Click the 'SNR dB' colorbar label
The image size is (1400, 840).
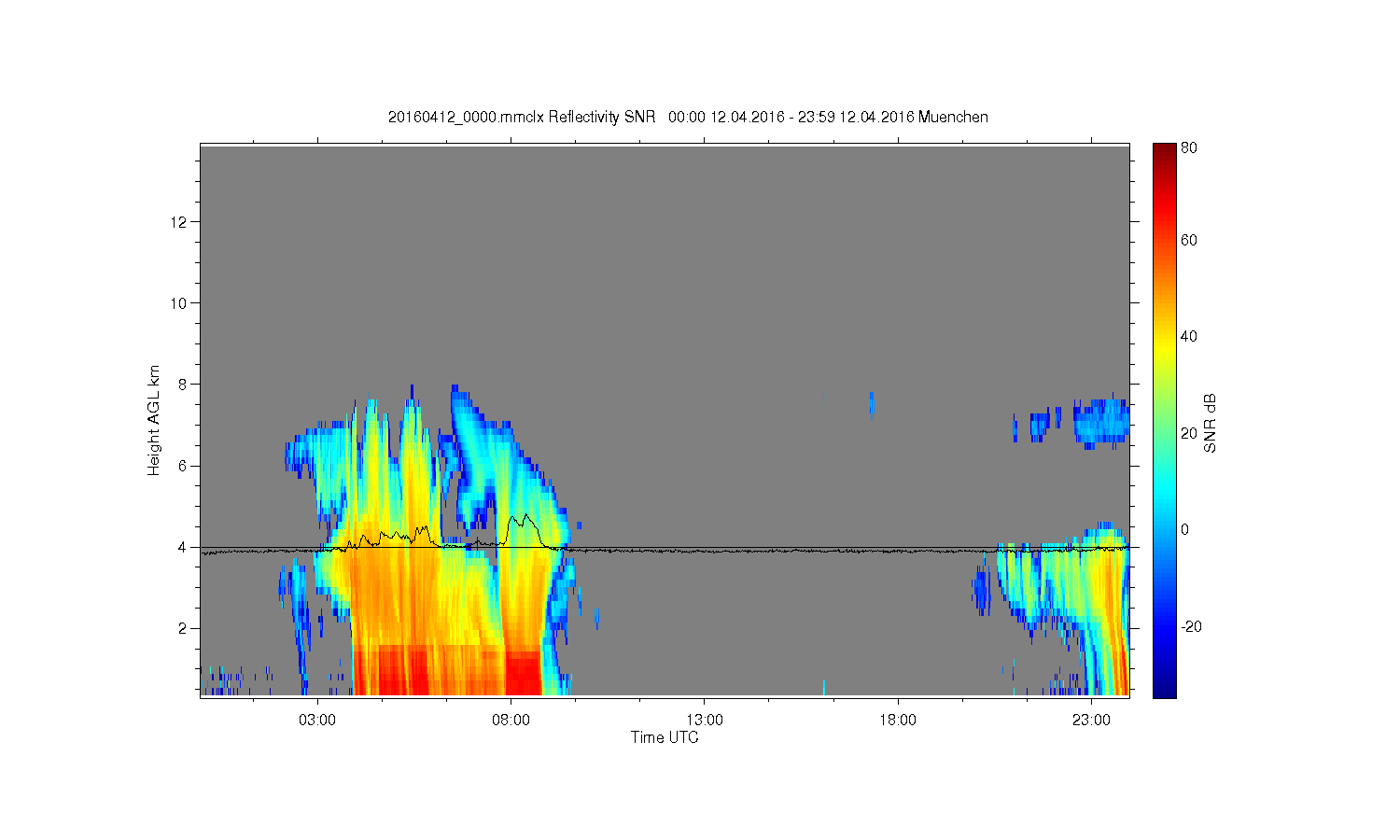1210,423
